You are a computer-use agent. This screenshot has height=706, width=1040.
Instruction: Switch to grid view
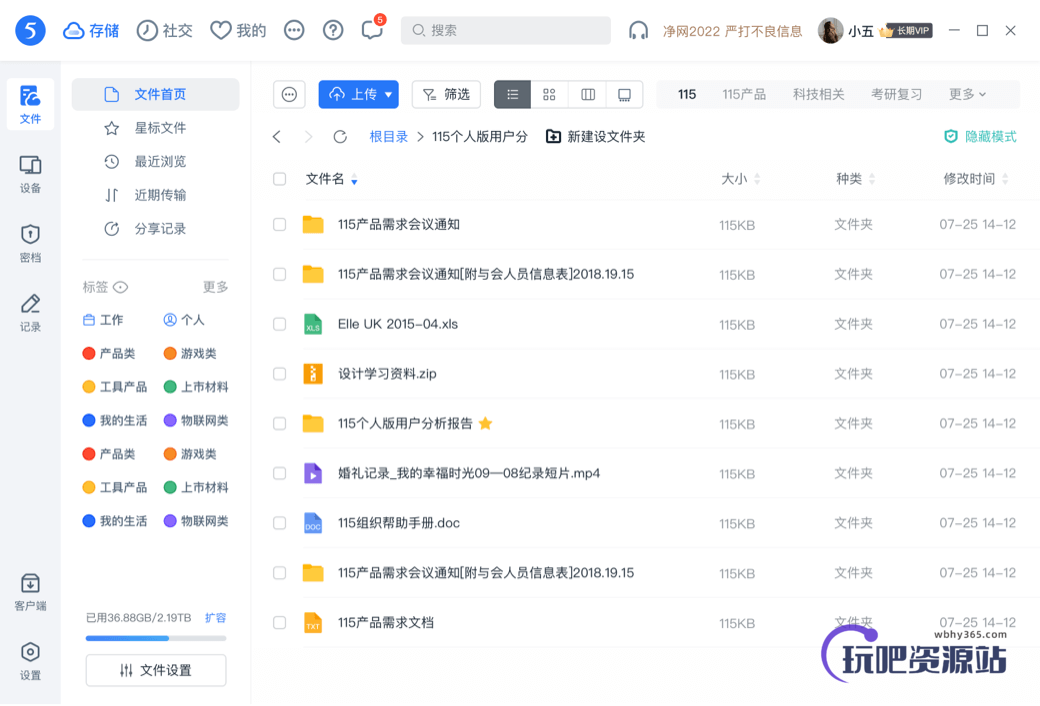click(549, 94)
